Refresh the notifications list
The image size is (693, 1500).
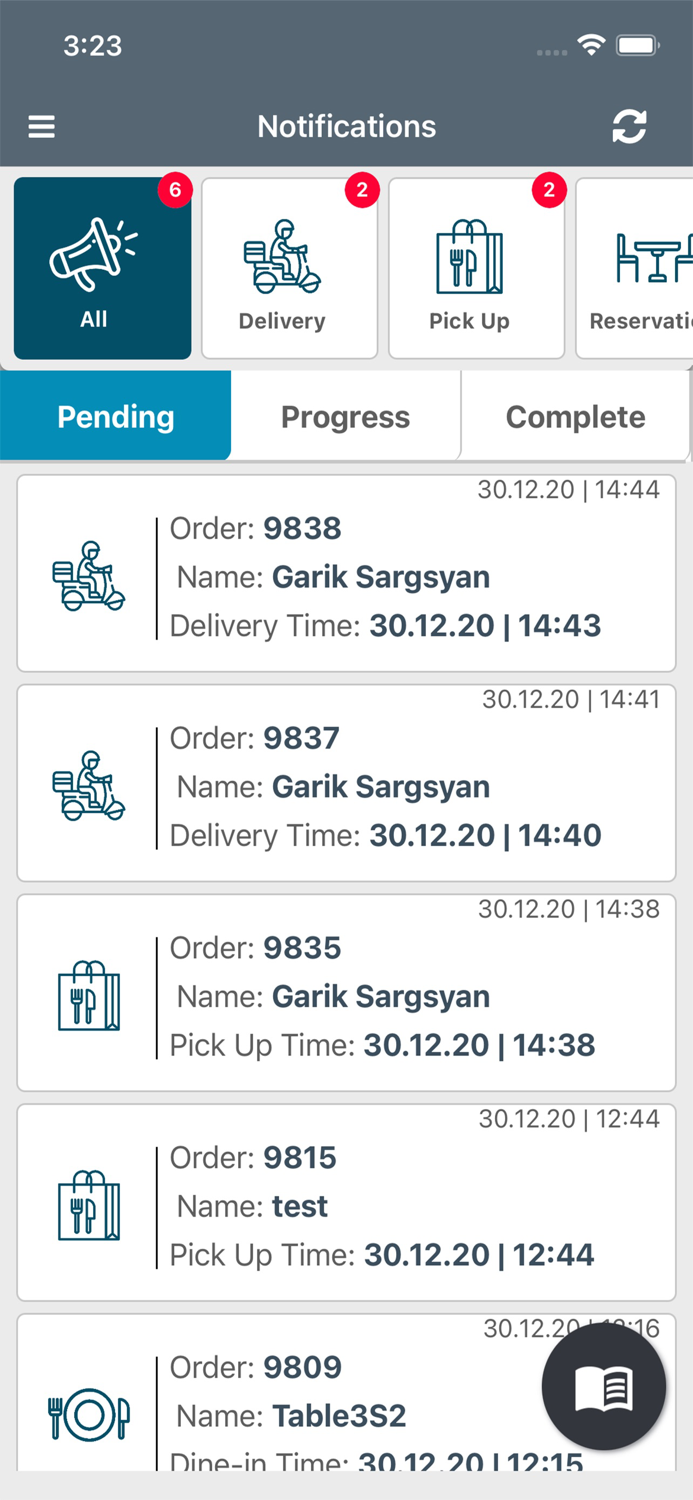tap(629, 127)
